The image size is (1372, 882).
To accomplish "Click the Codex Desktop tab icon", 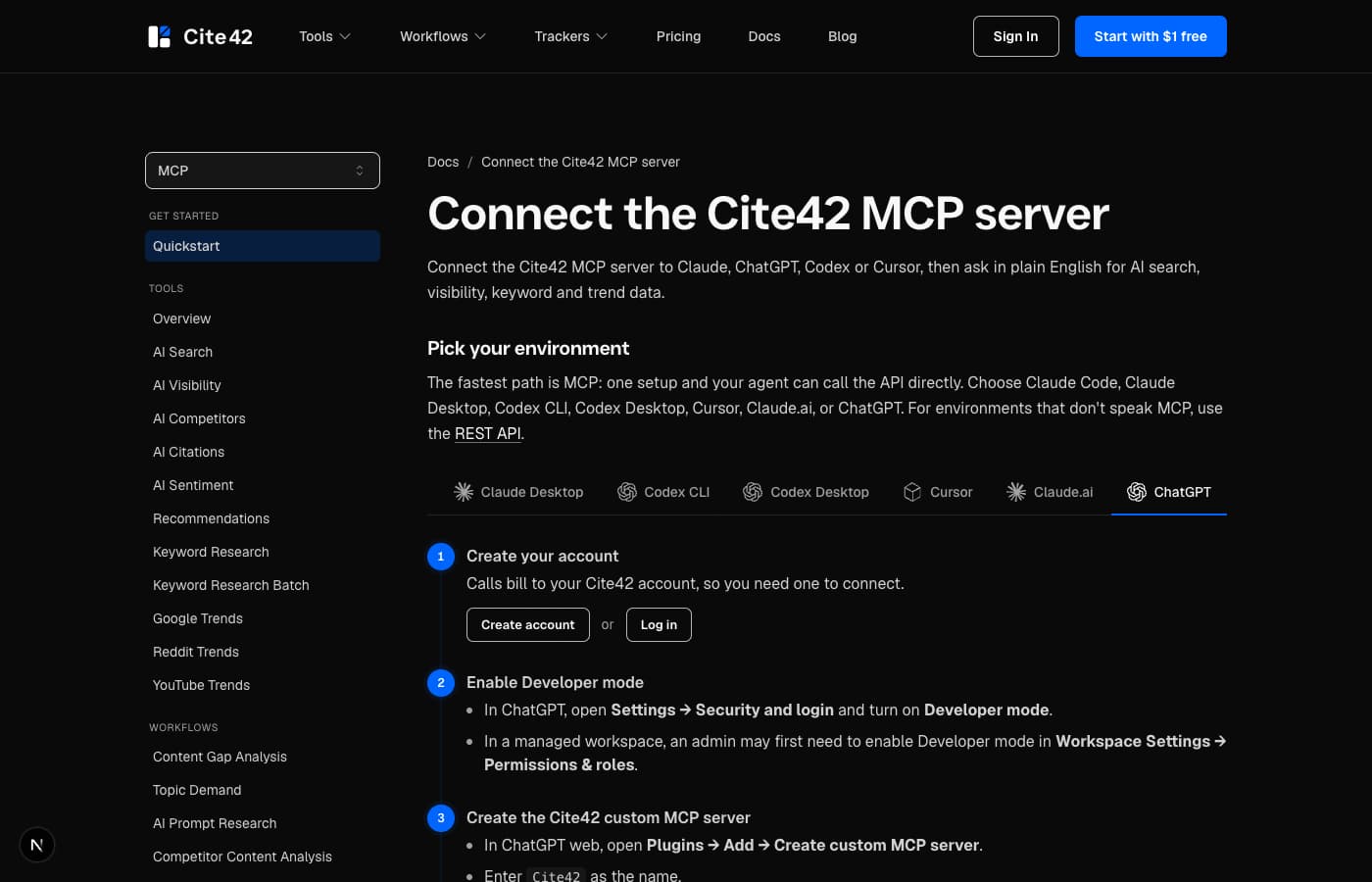I will (x=753, y=492).
